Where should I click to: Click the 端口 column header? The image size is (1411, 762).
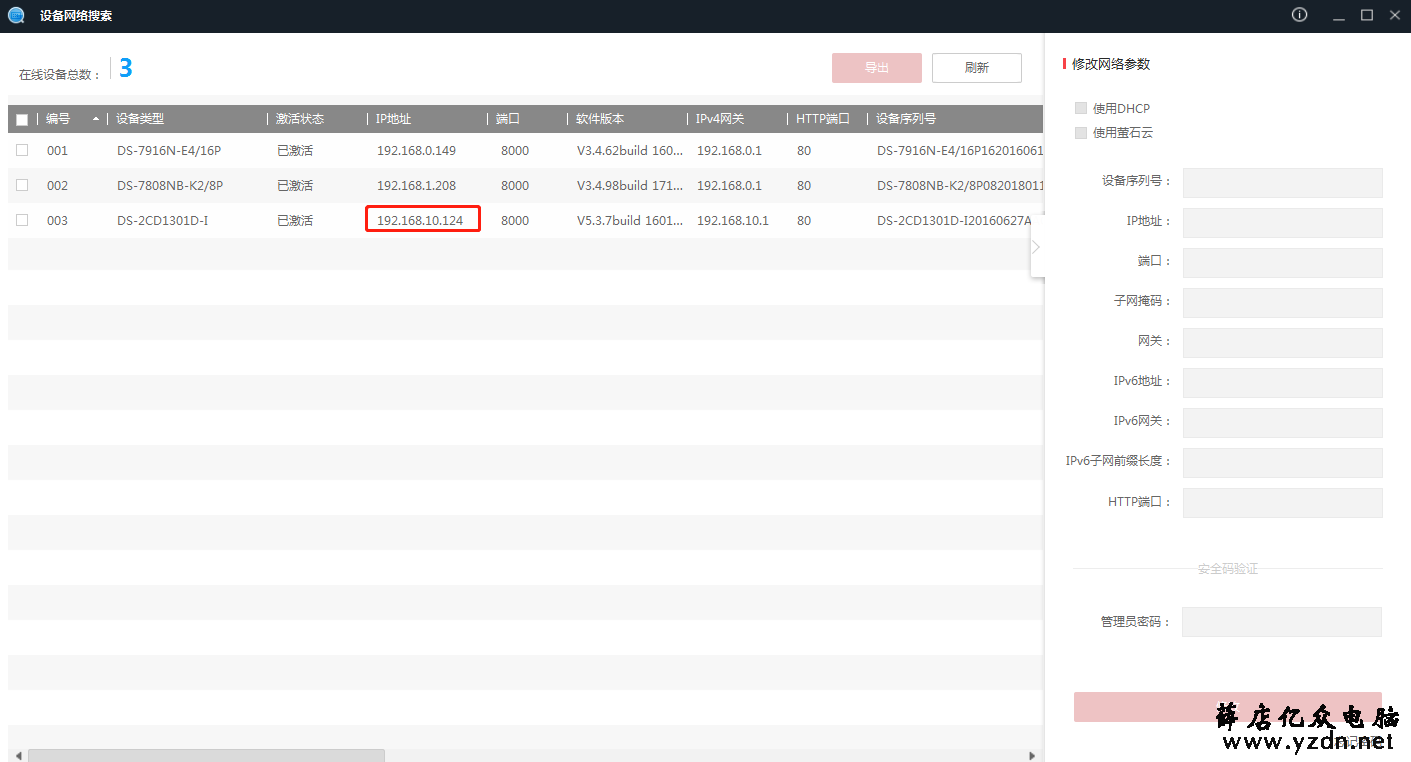click(x=508, y=119)
